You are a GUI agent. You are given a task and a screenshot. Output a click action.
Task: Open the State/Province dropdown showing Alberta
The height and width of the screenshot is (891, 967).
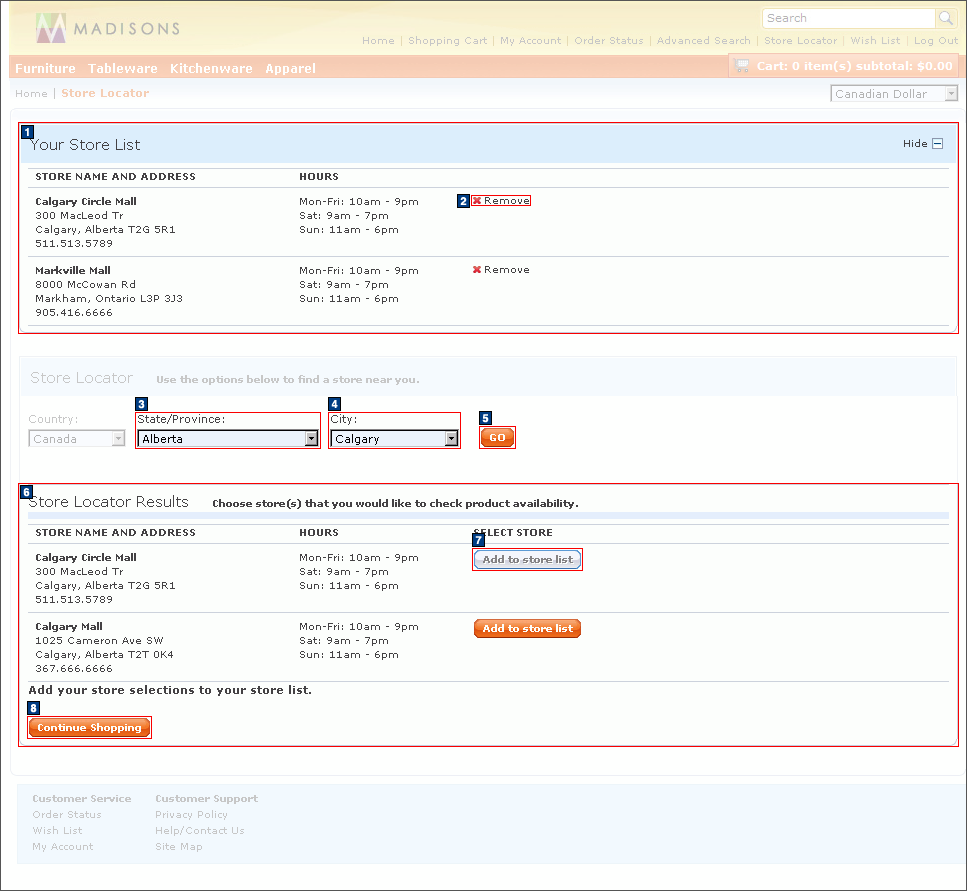226,436
